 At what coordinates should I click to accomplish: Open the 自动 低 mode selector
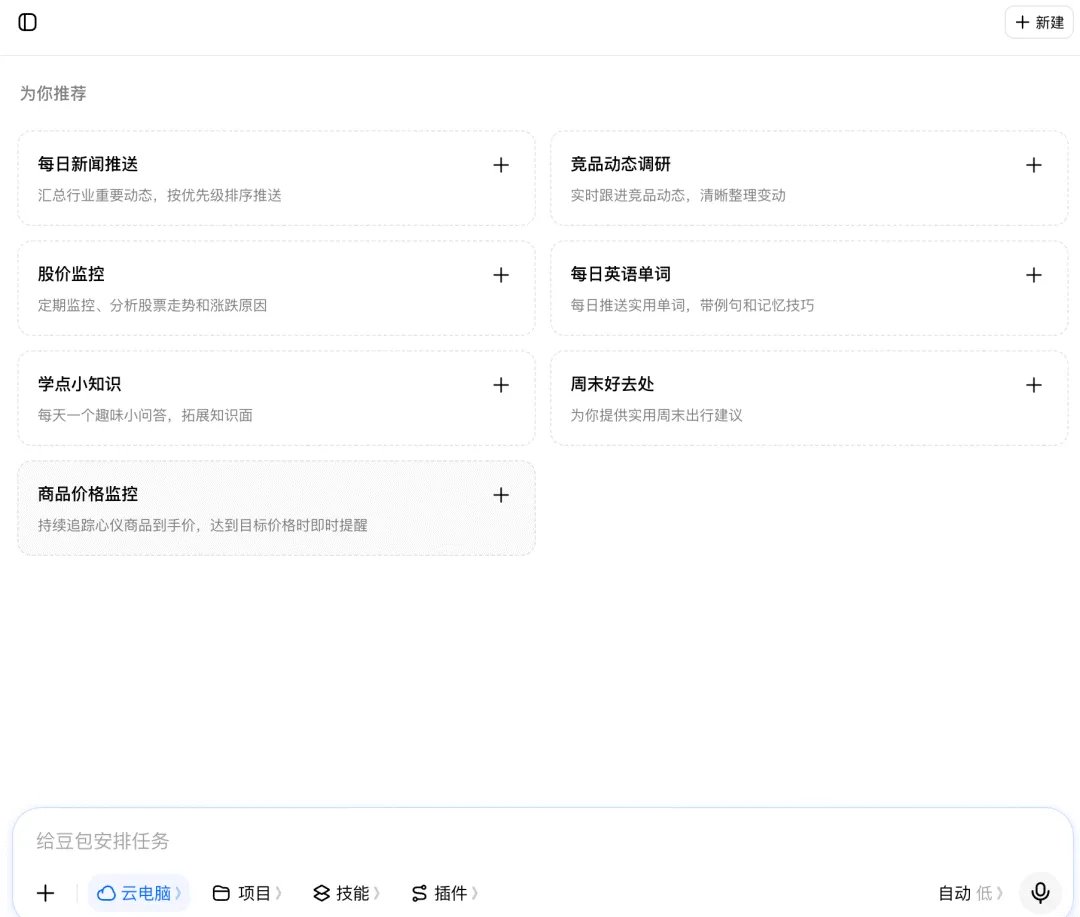970,893
